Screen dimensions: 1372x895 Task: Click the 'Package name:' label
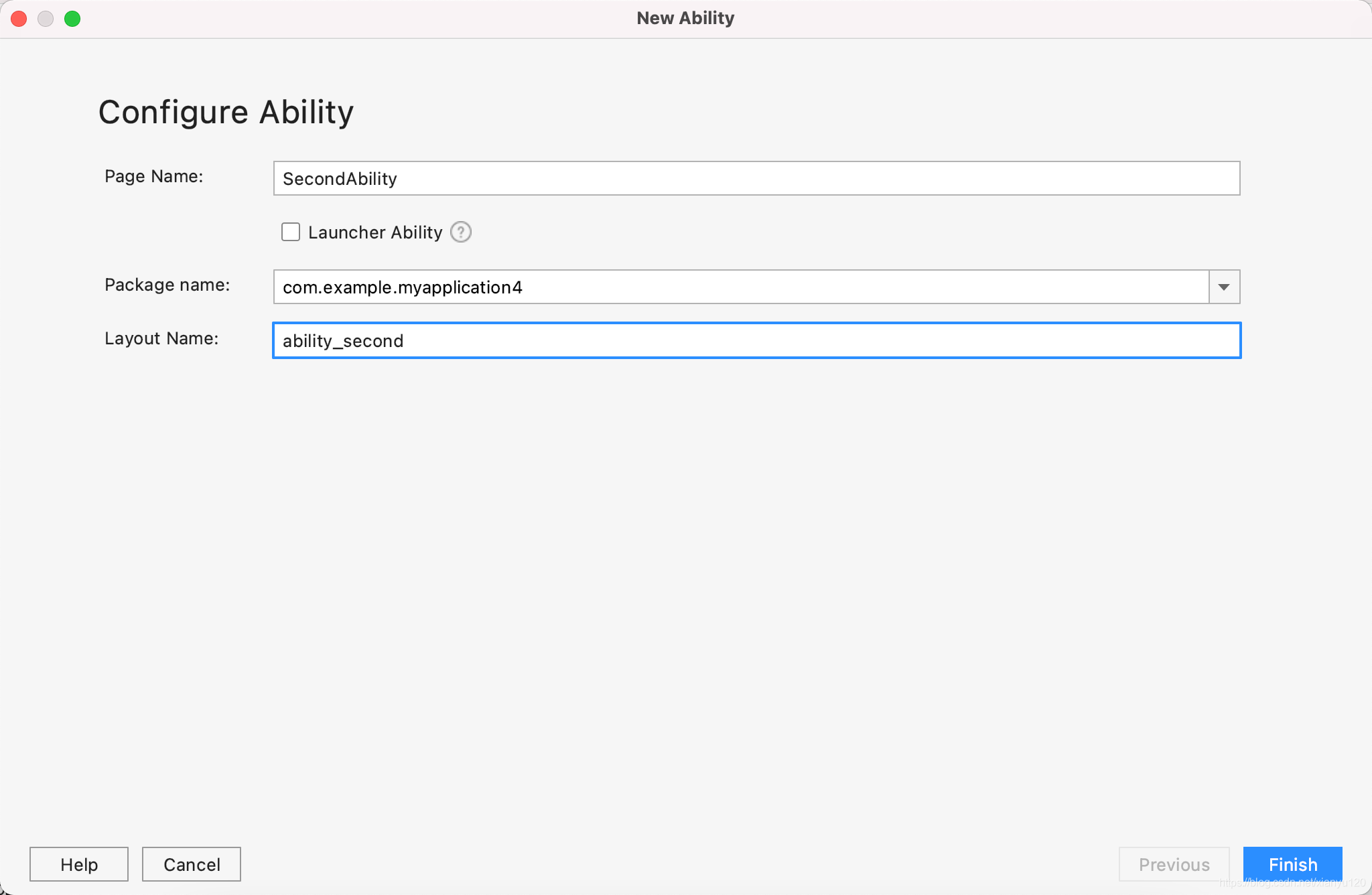(167, 285)
